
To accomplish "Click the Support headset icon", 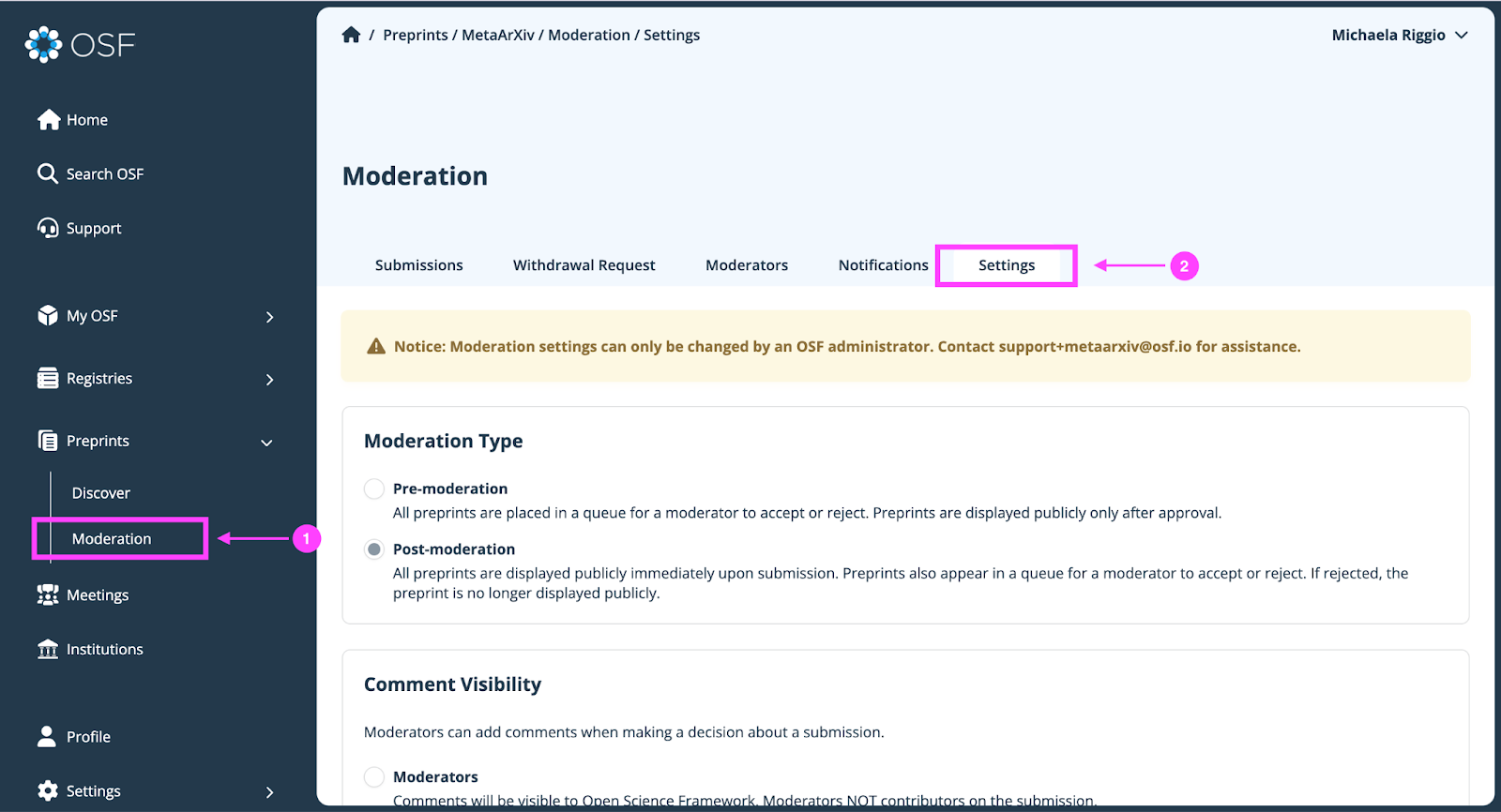I will pos(48,228).
